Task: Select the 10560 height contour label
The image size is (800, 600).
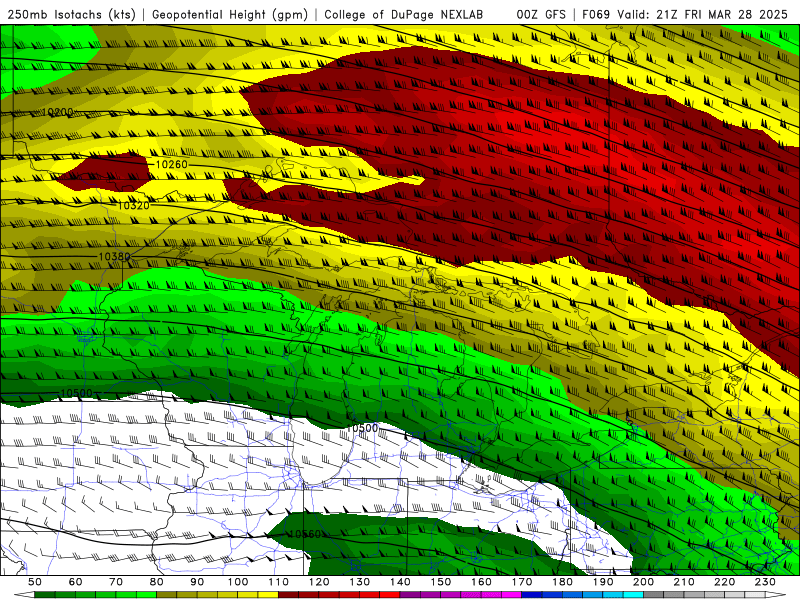Action: click(x=305, y=534)
